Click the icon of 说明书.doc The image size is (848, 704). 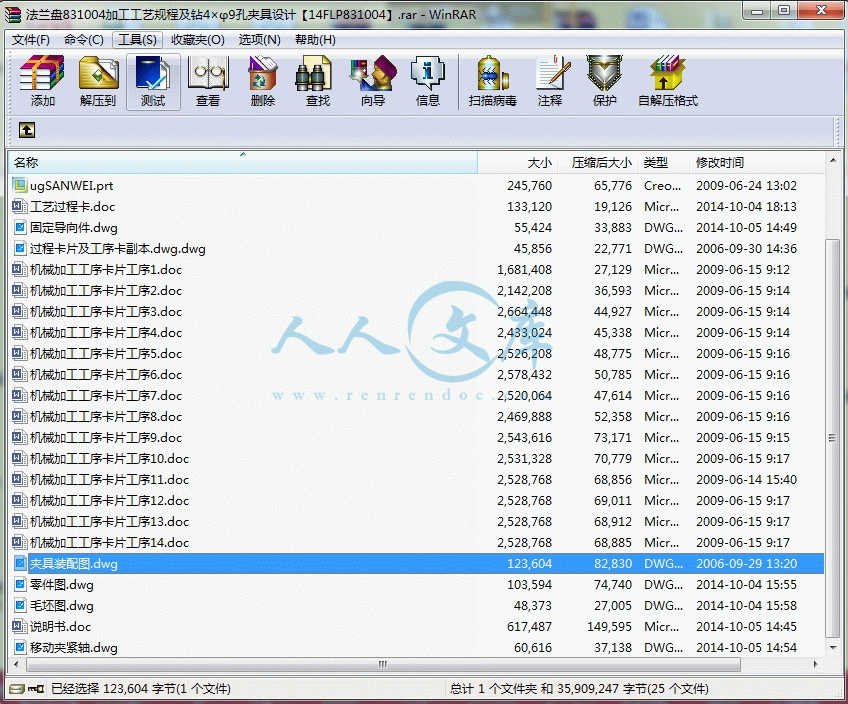click(x=20, y=627)
